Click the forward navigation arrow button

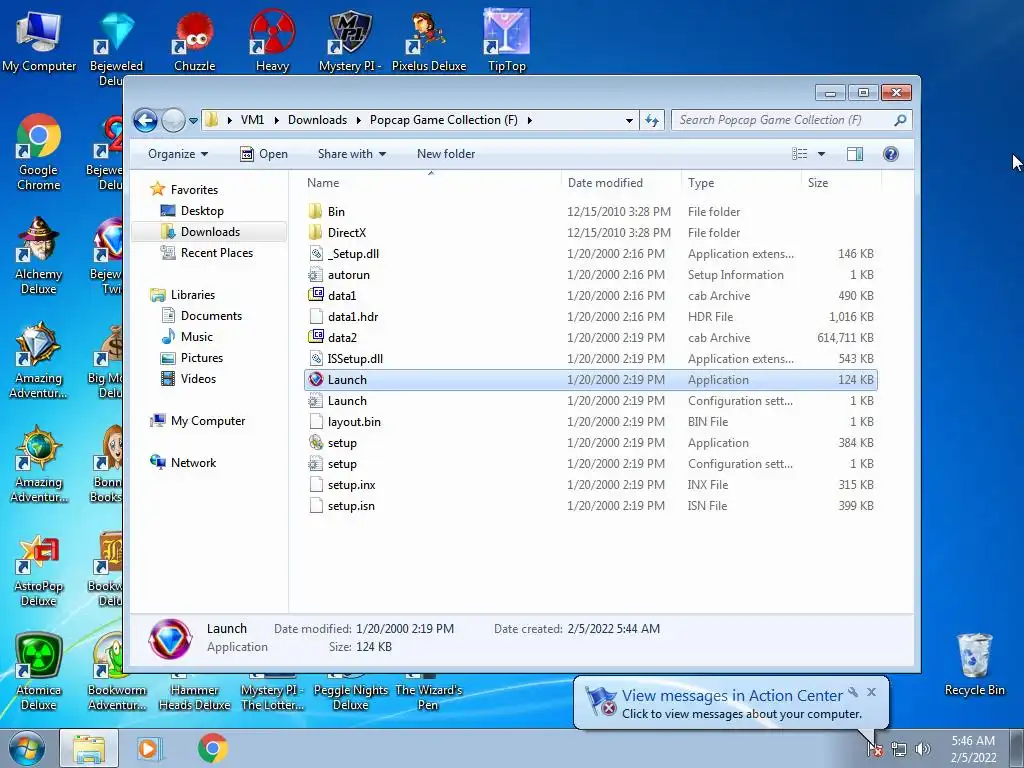173,120
